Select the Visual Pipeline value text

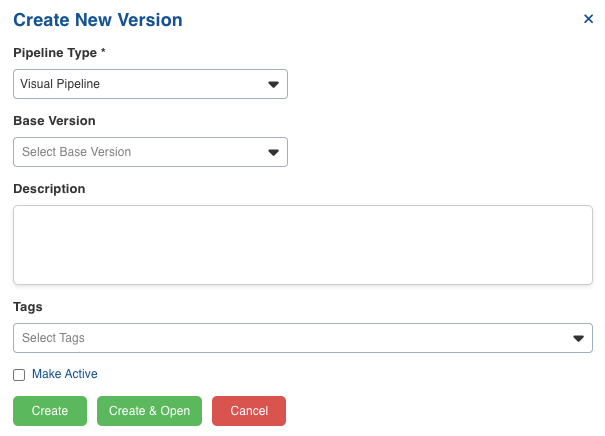(x=60, y=84)
